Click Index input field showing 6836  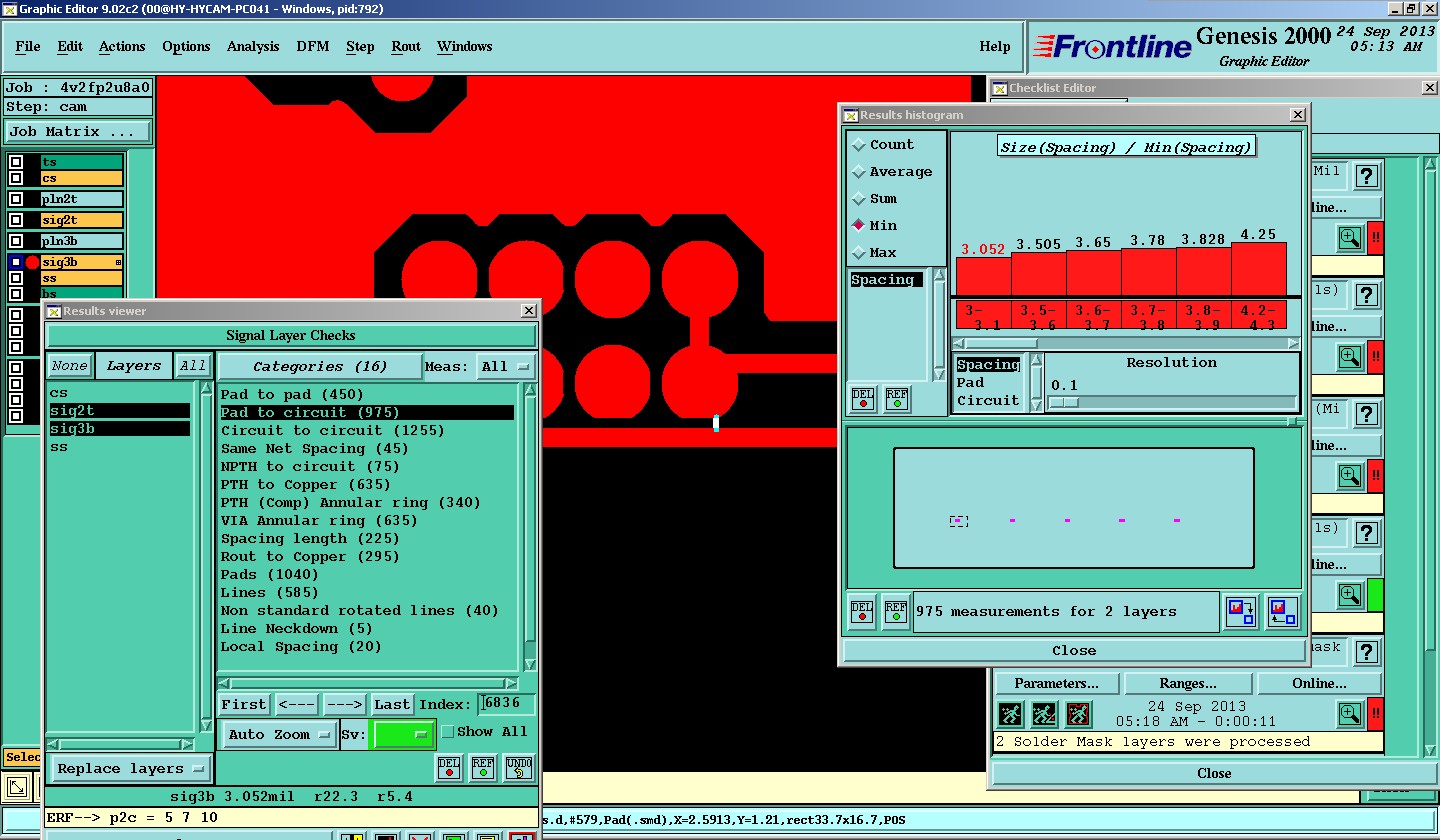[x=507, y=705]
